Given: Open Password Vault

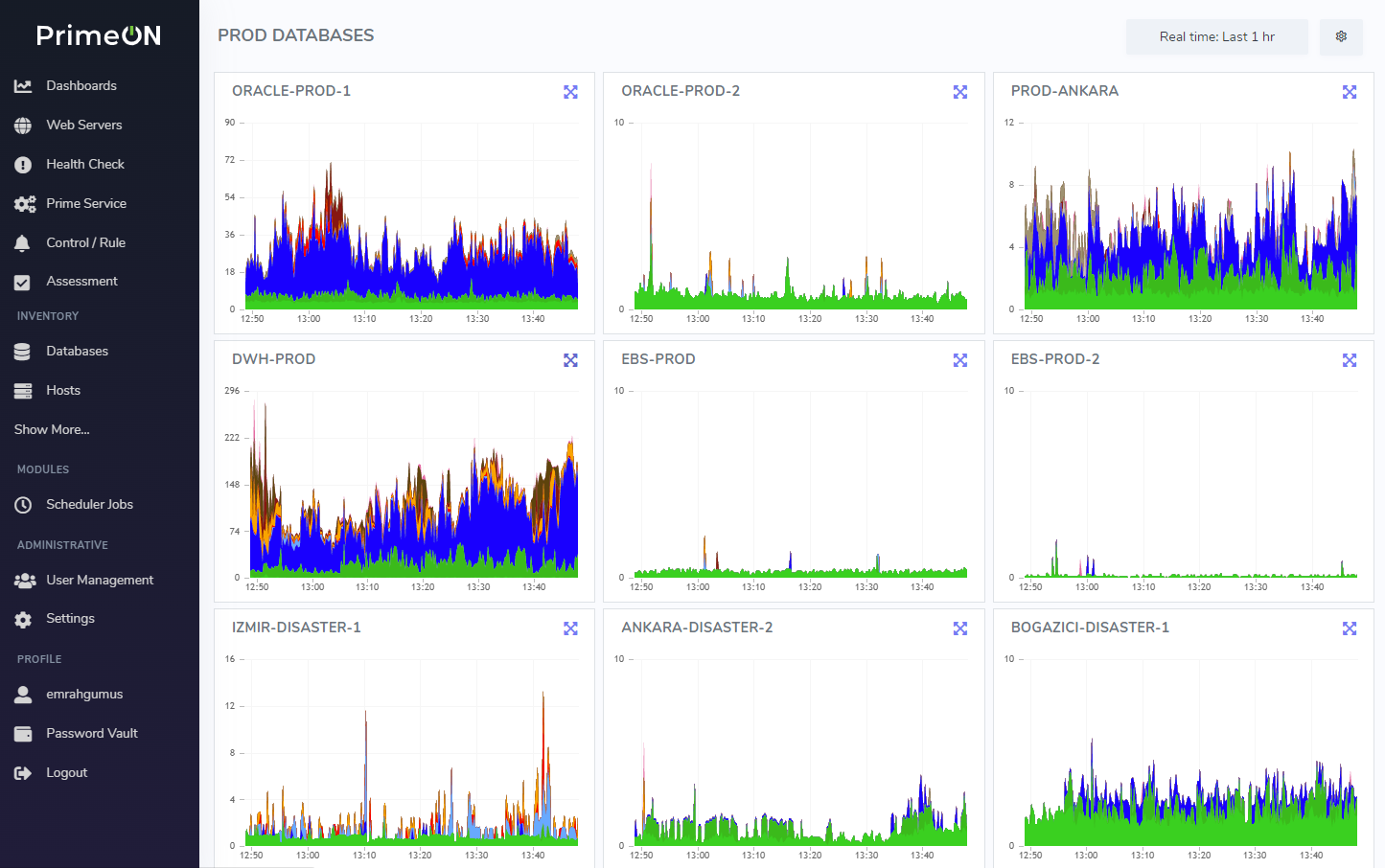Looking at the screenshot, I should pyautogui.click(x=92, y=734).
